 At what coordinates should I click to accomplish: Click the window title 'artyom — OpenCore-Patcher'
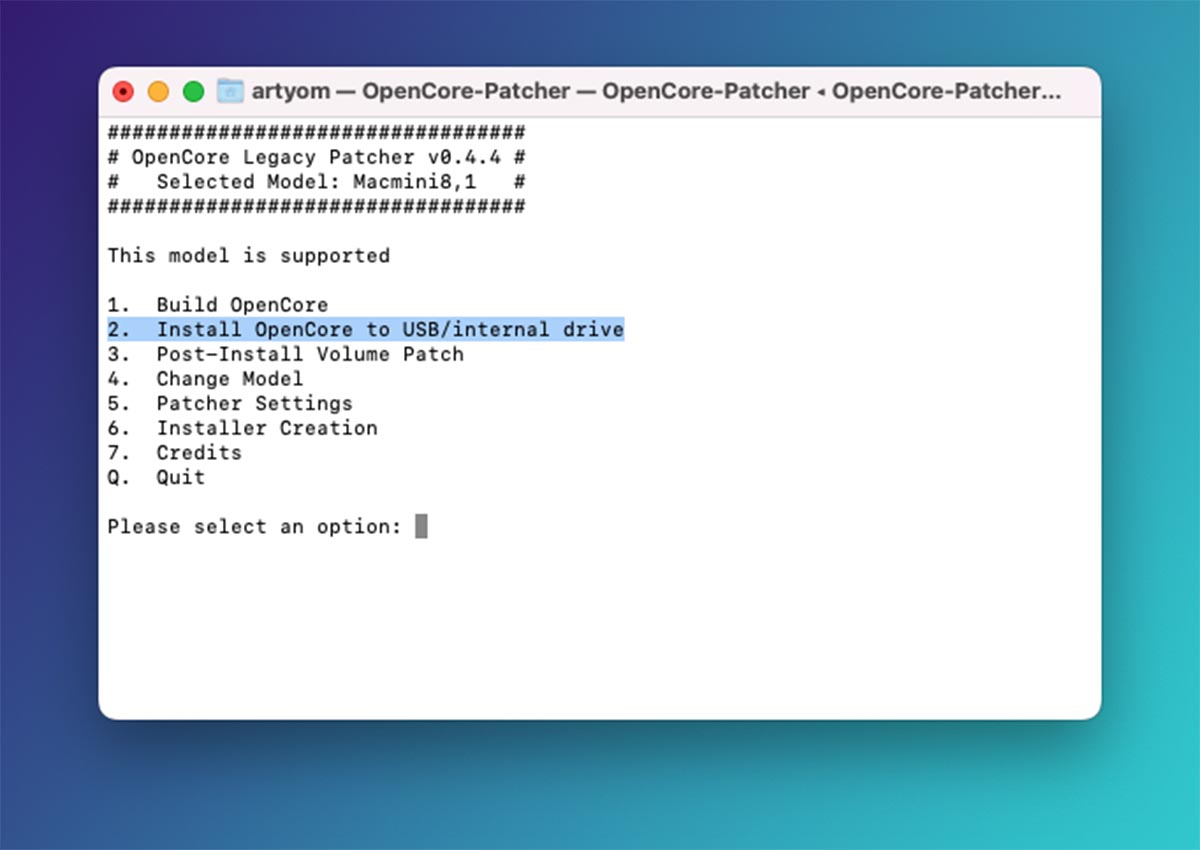(411, 91)
